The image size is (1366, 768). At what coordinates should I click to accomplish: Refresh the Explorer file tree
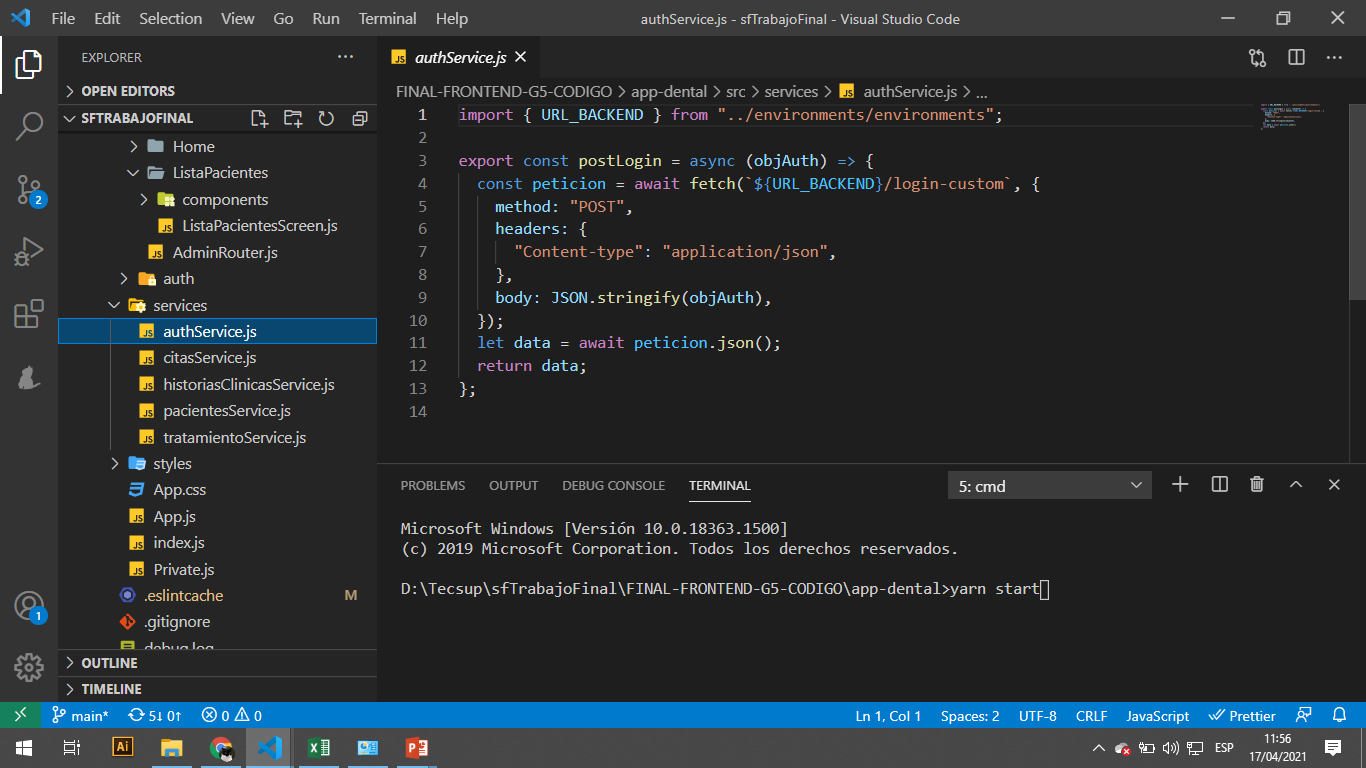pos(326,118)
